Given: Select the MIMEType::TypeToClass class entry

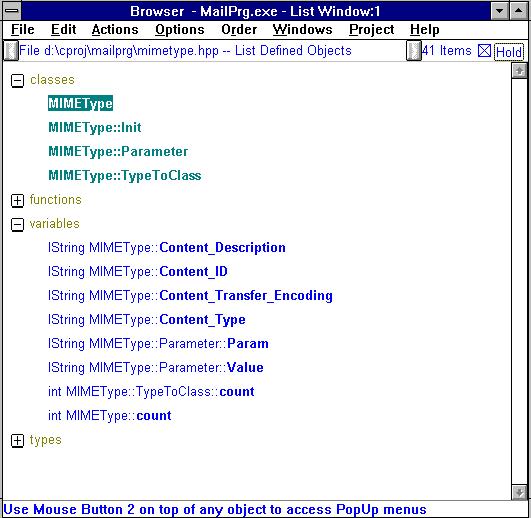Looking at the screenshot, I should [125, 176].
